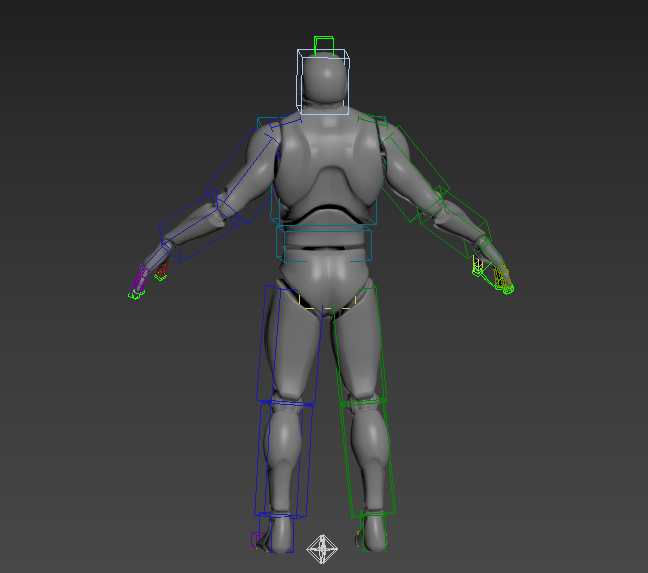Select the green thigh bone box
The image size is (648, 573).
(360, 344)
